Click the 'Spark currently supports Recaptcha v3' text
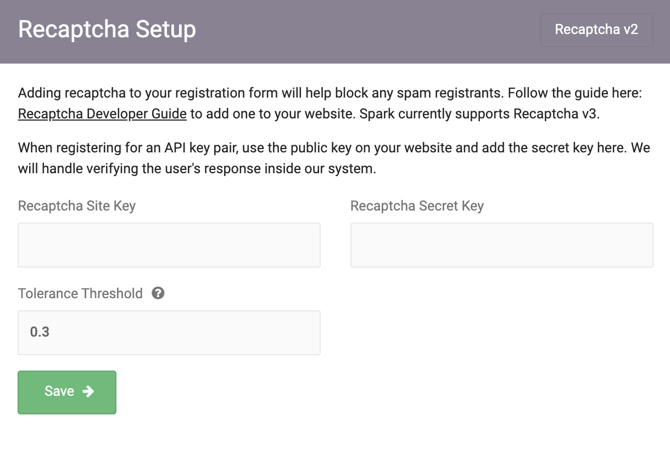The width and height of the screenshot is (670, 455). (x=468, y=114)
